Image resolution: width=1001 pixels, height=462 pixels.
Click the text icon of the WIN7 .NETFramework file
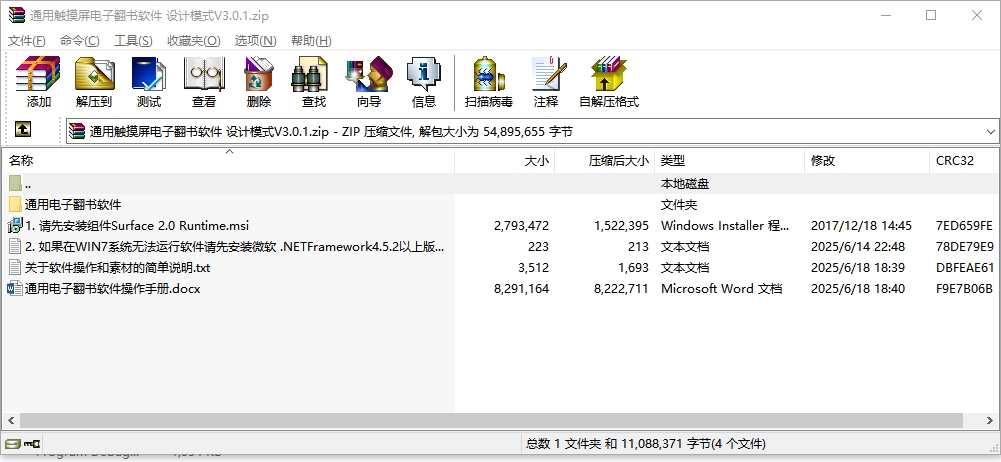coord(15,246)
